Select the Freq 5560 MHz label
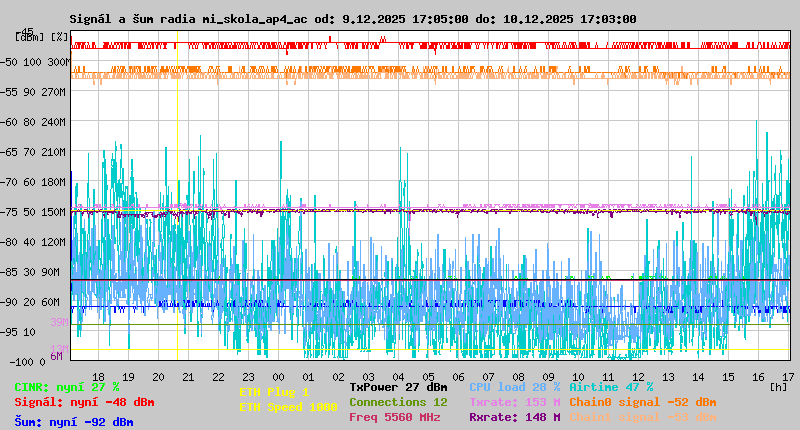Screen dimensions: 800x430 pyautogui.click(x=394, y=417)
